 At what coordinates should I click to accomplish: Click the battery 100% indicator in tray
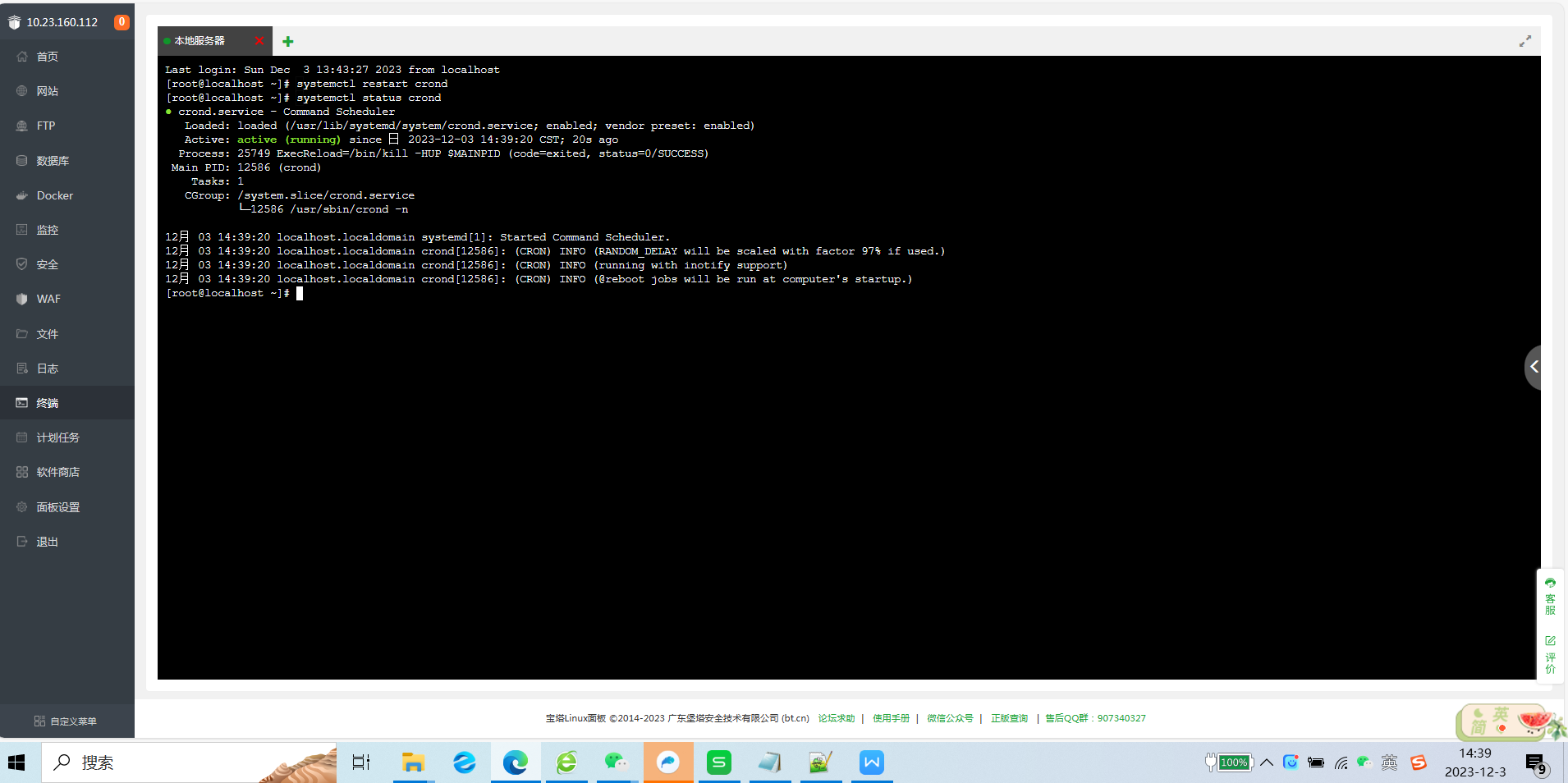pyautogui.click(x=1228, y=762)
